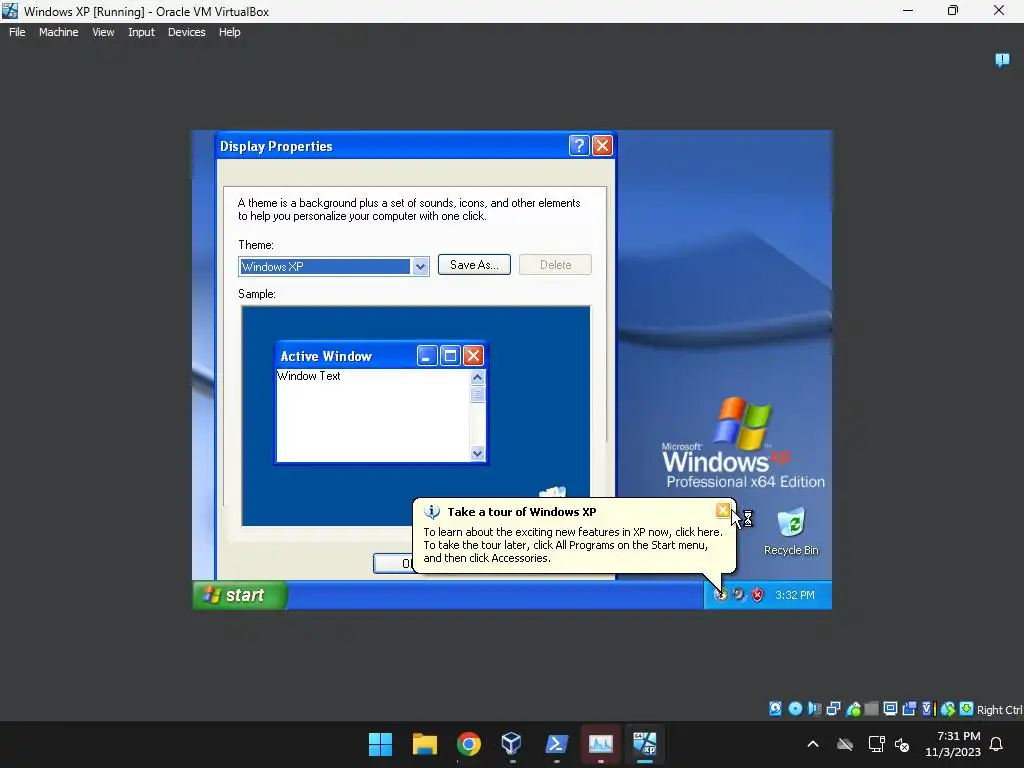Viewport: 1024px width, 768px height.
Task: Show hidden tray icons chevron
Action: coord(812,744)
